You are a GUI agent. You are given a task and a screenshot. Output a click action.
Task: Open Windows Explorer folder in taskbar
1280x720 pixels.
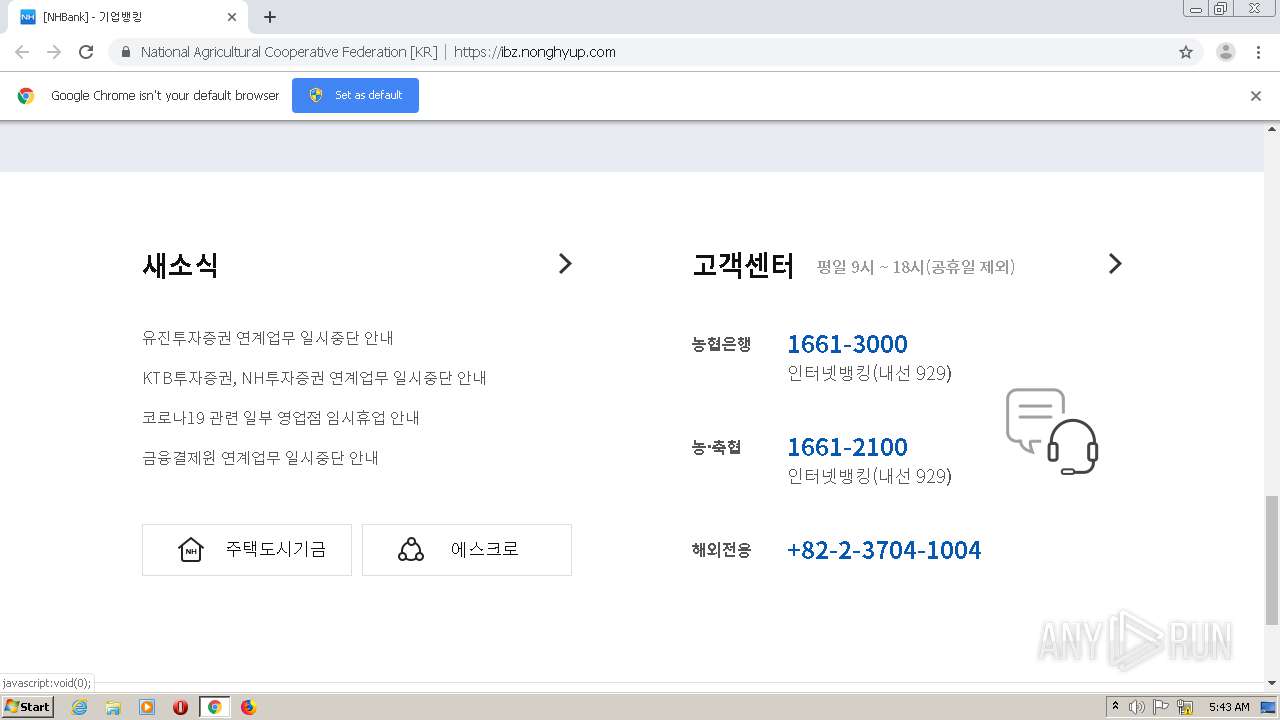point(113,707)
